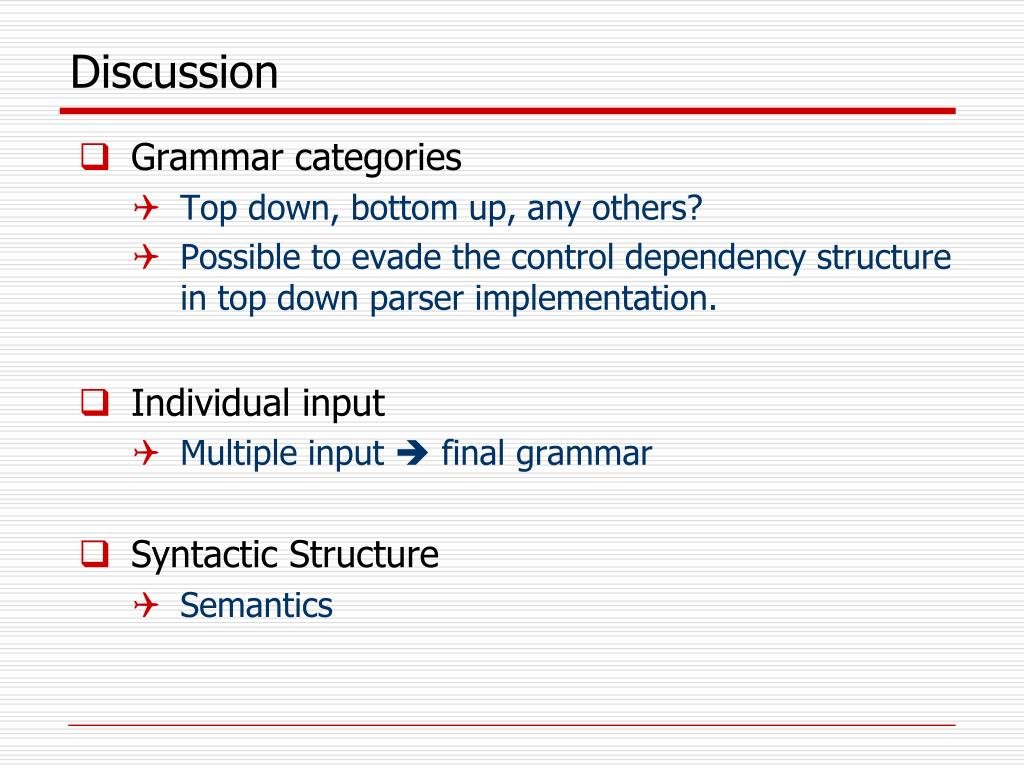
Task: Select the 'Discussion' slide title
Action: point(174,72)
